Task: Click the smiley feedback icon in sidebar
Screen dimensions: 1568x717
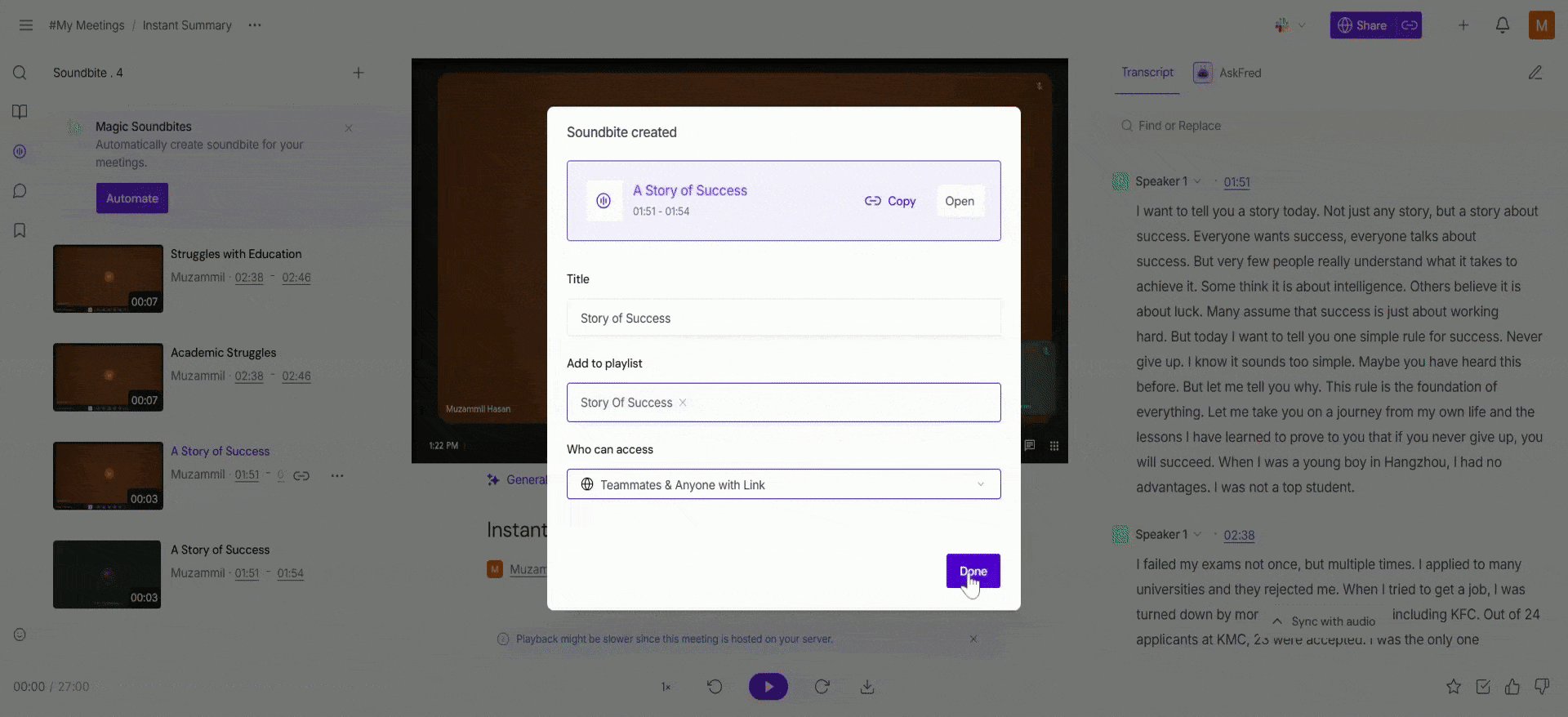Action: click(x=20, y=635)
